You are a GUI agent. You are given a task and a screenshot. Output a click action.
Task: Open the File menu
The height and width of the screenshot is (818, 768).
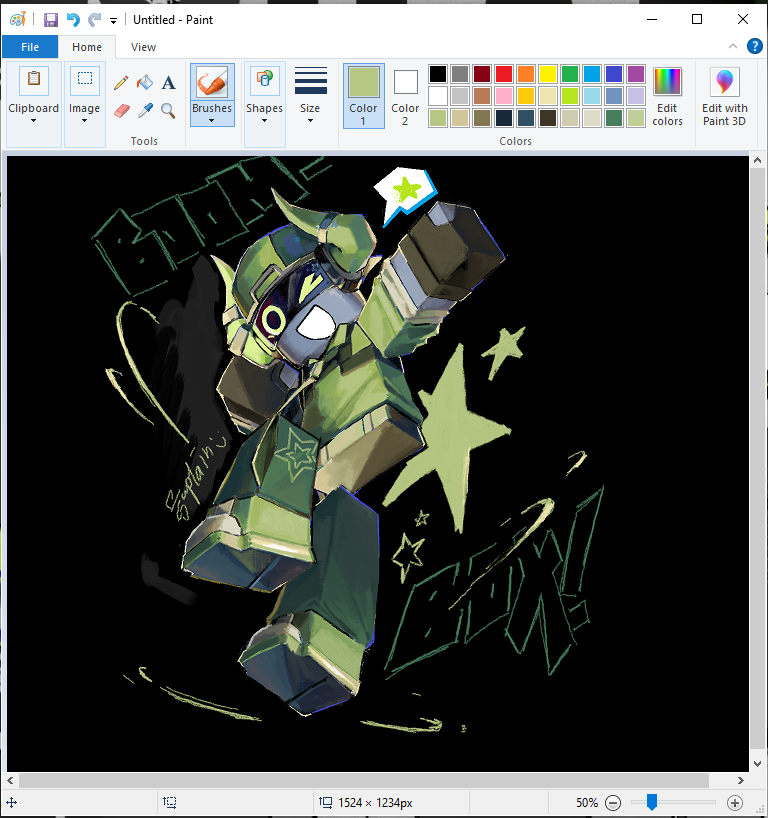[x=30, y=47]
